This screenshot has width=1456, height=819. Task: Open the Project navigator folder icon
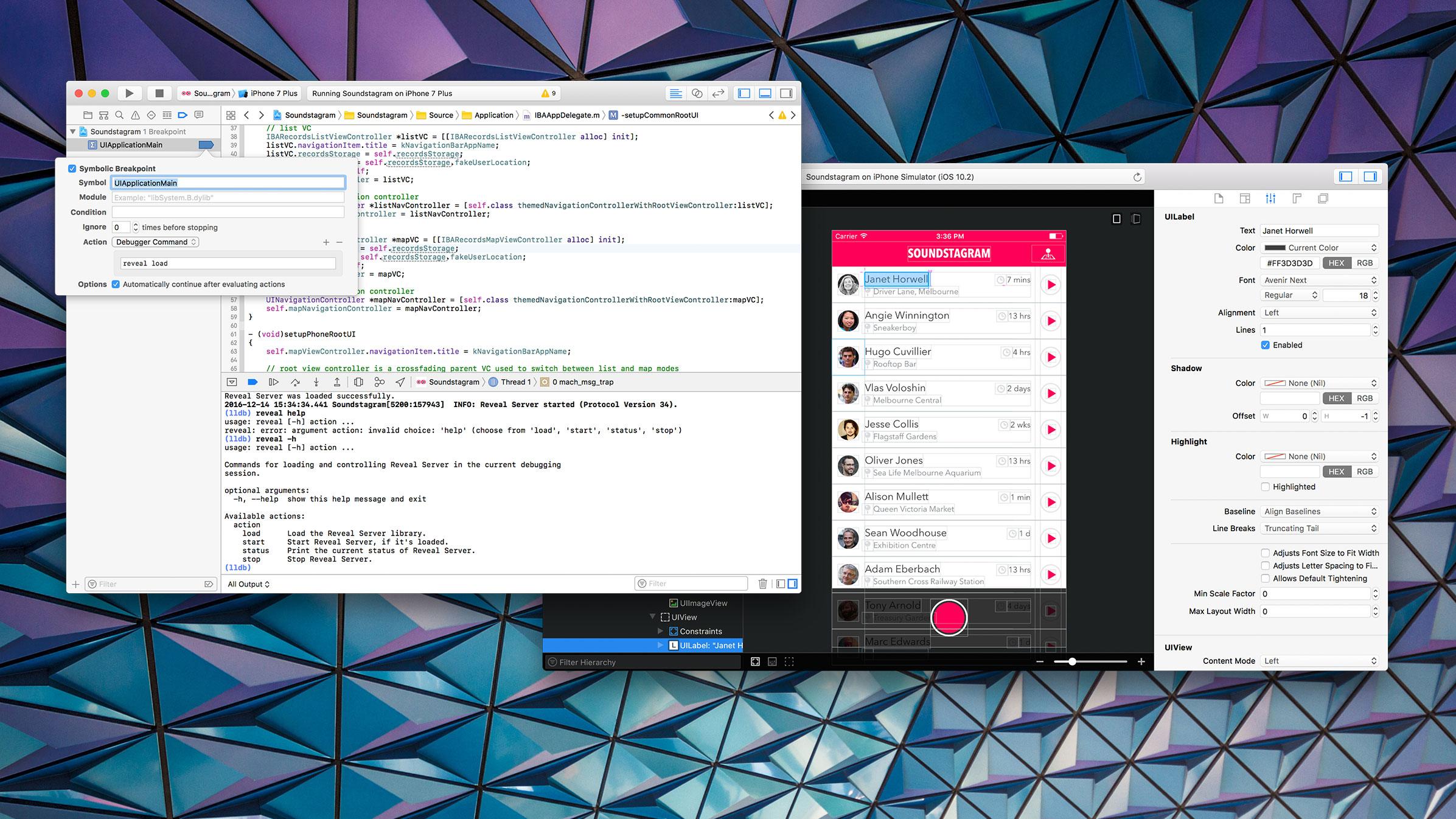88,115
